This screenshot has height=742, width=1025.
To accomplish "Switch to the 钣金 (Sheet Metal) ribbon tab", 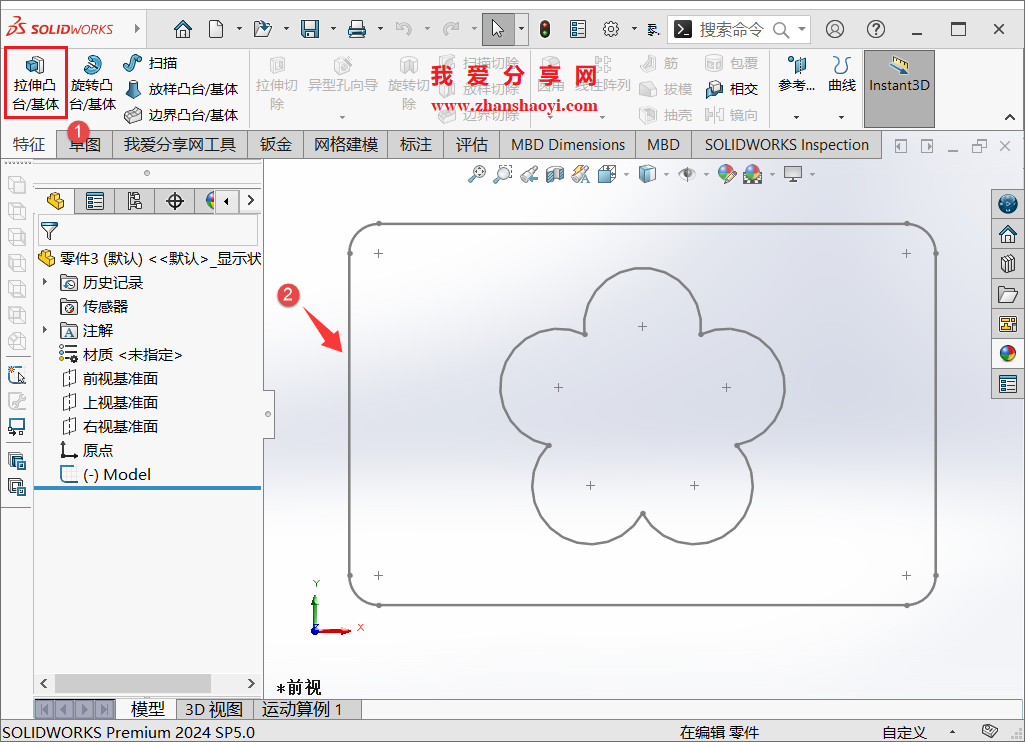I will point(275,144).
